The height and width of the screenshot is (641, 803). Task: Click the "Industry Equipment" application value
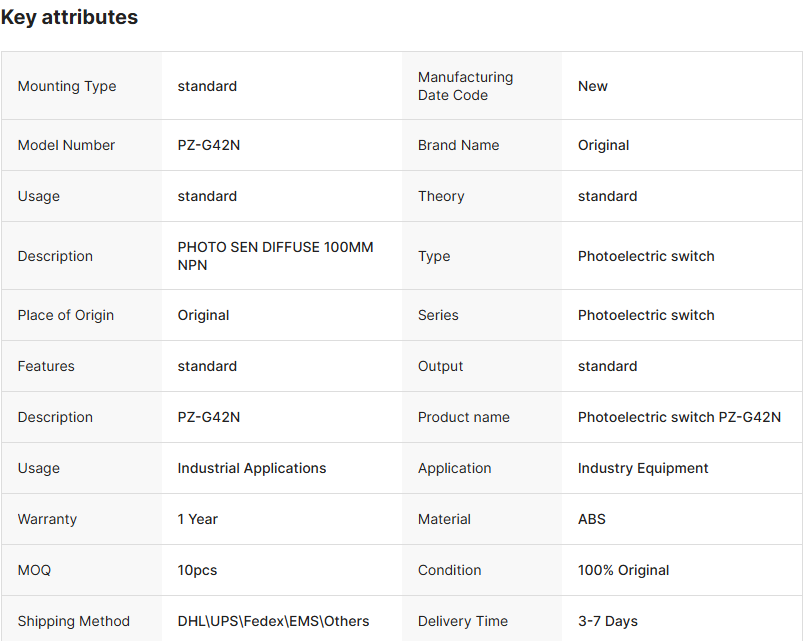(x=643, y=468)
